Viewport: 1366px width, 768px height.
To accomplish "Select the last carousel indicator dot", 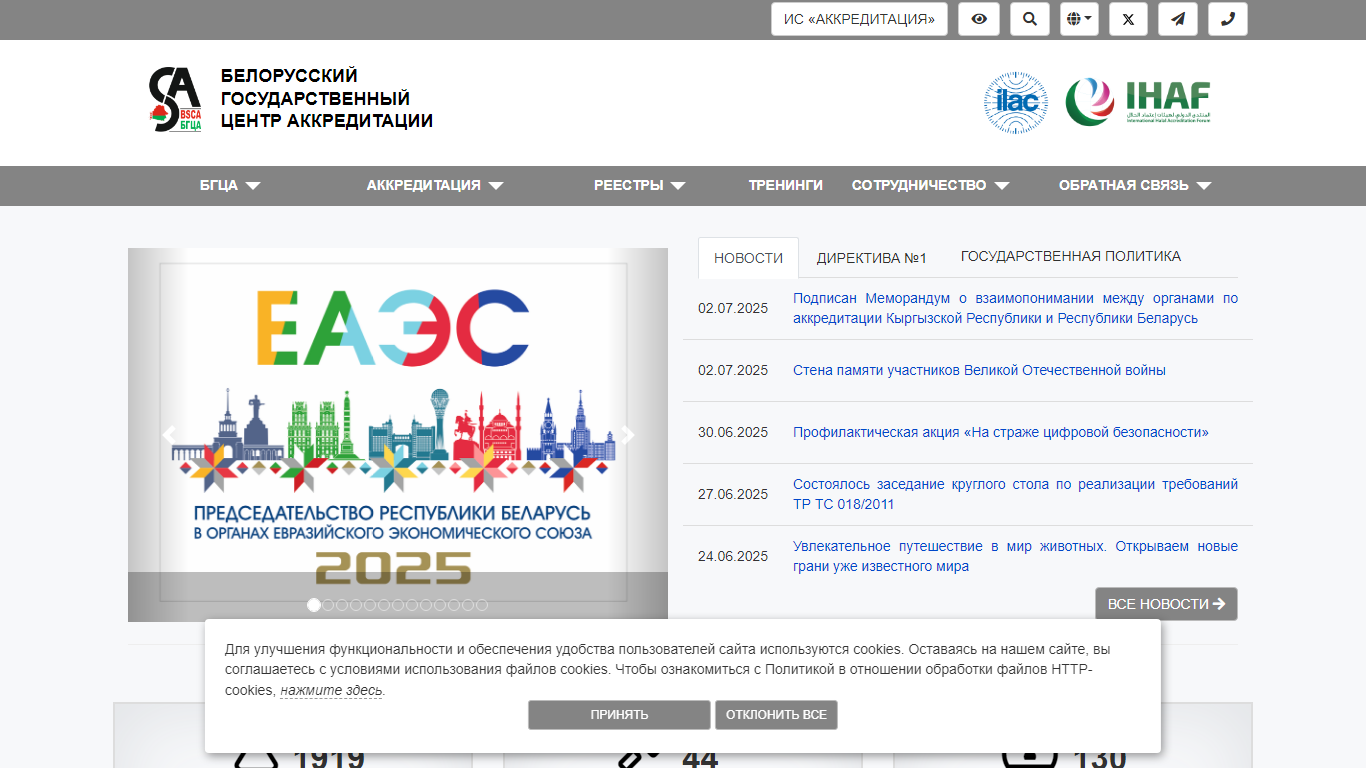I will 482,605.
